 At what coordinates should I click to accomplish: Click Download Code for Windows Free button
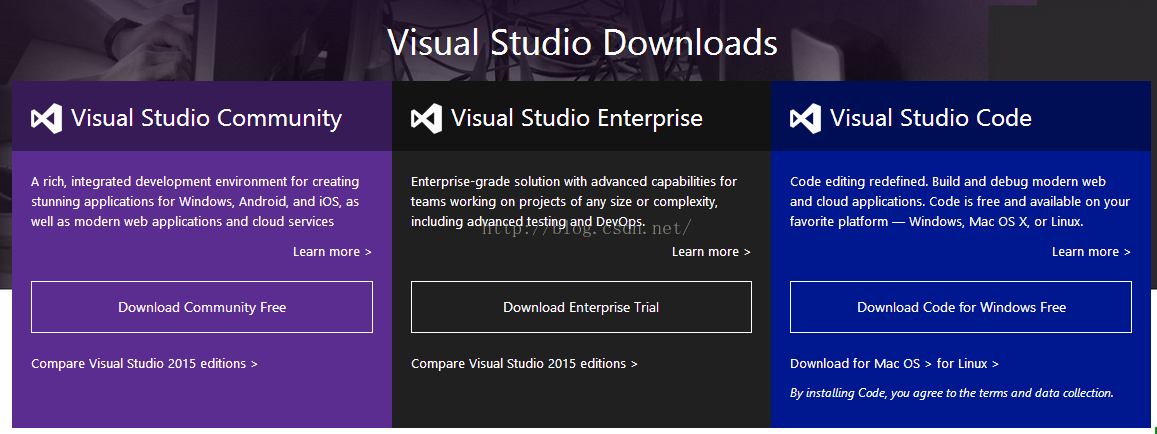pos(961,307)
